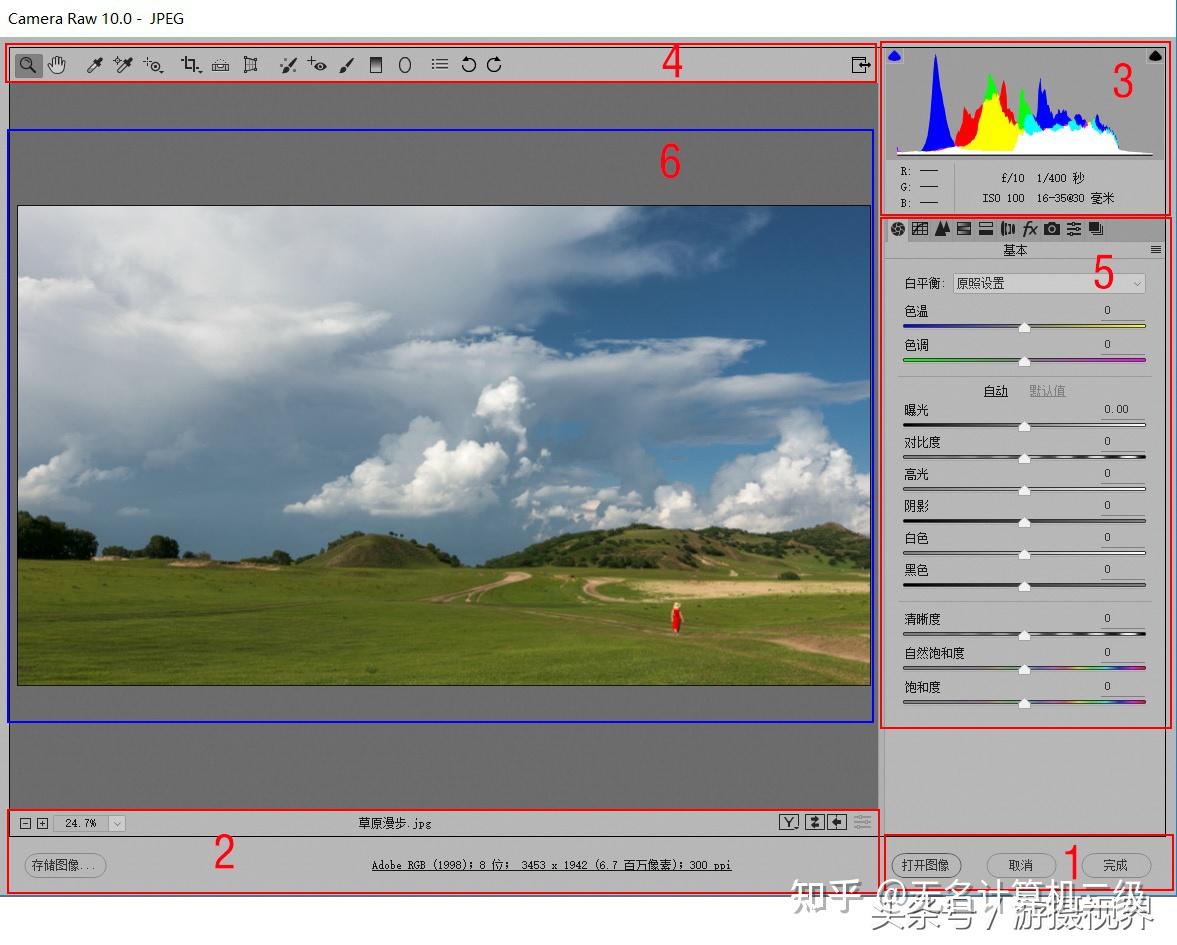Toggle highlight clipping warning in histogram
This screenshot has width=1177, height=945.
coord(1155,57)
